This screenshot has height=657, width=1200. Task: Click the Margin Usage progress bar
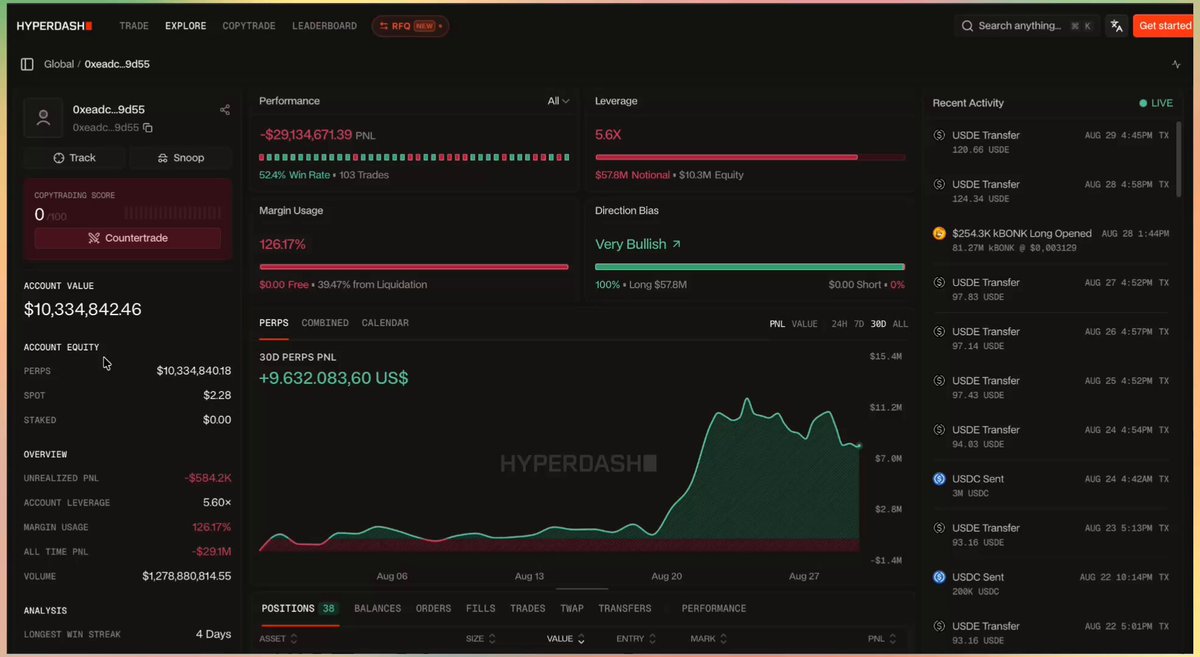tap(414, 267)
